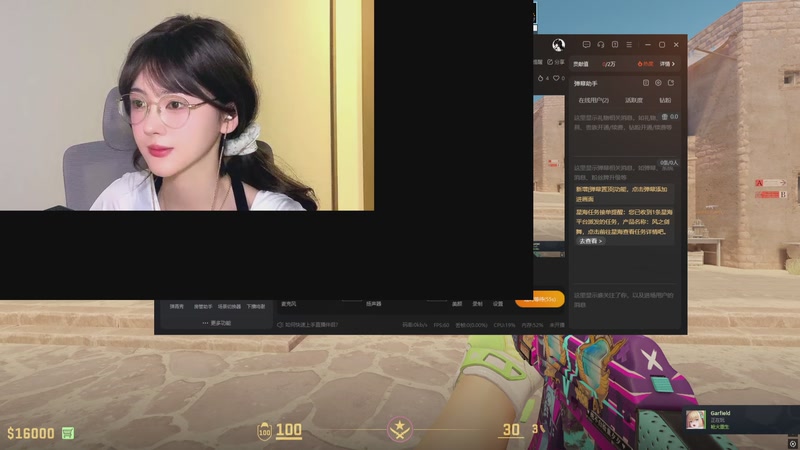Click the 内存:52% status entry
Viewport: 800px width, 450px height.
pos(532,325)
